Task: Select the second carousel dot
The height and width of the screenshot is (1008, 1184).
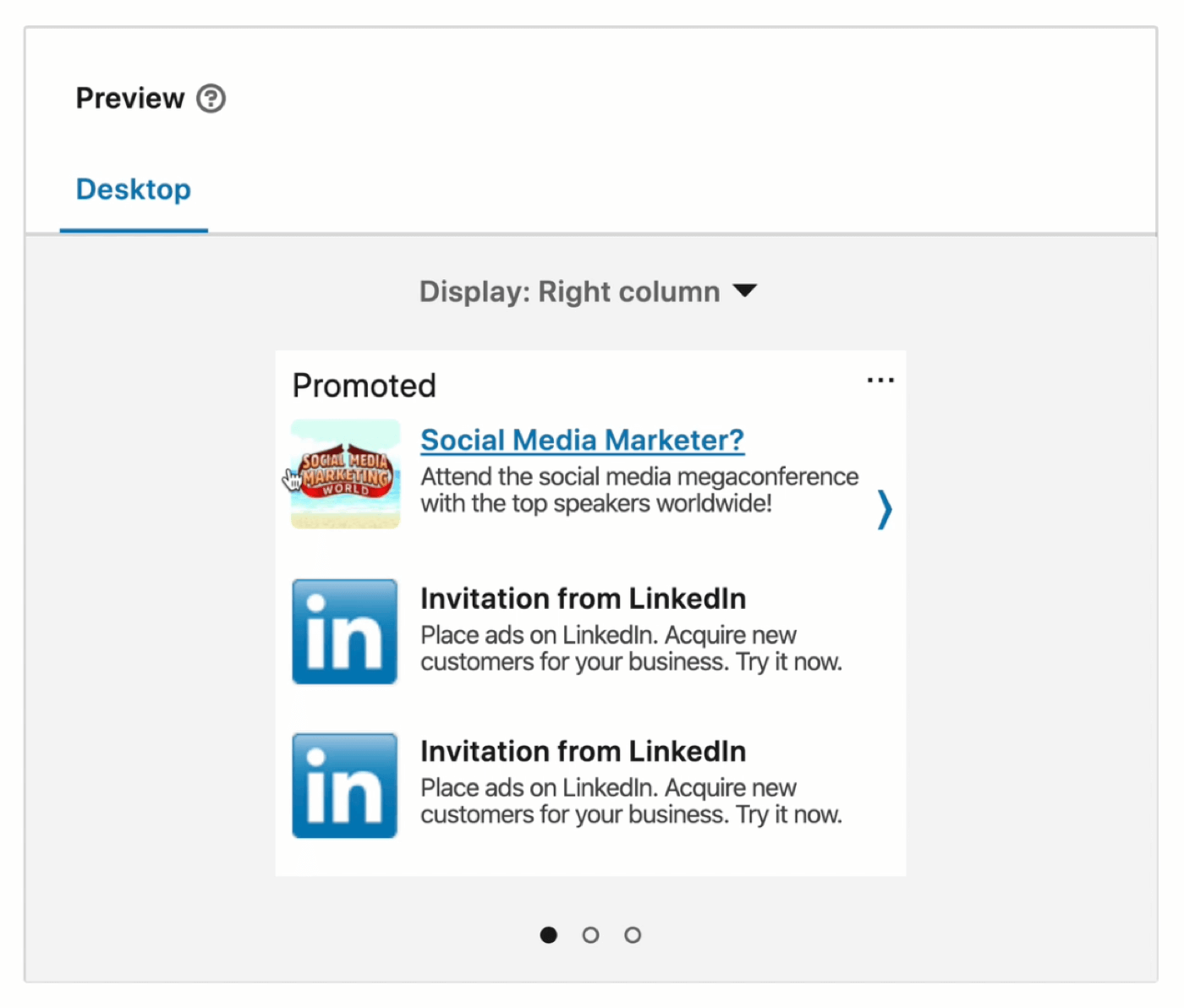Action: 590,934
